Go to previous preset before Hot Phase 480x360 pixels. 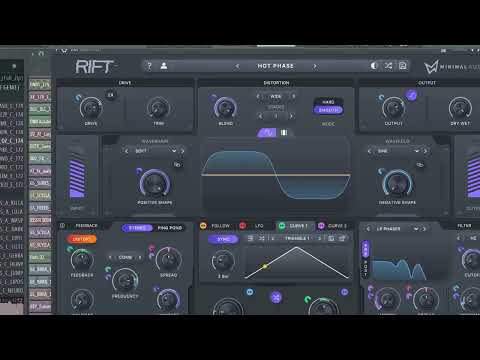coord(237,66)
